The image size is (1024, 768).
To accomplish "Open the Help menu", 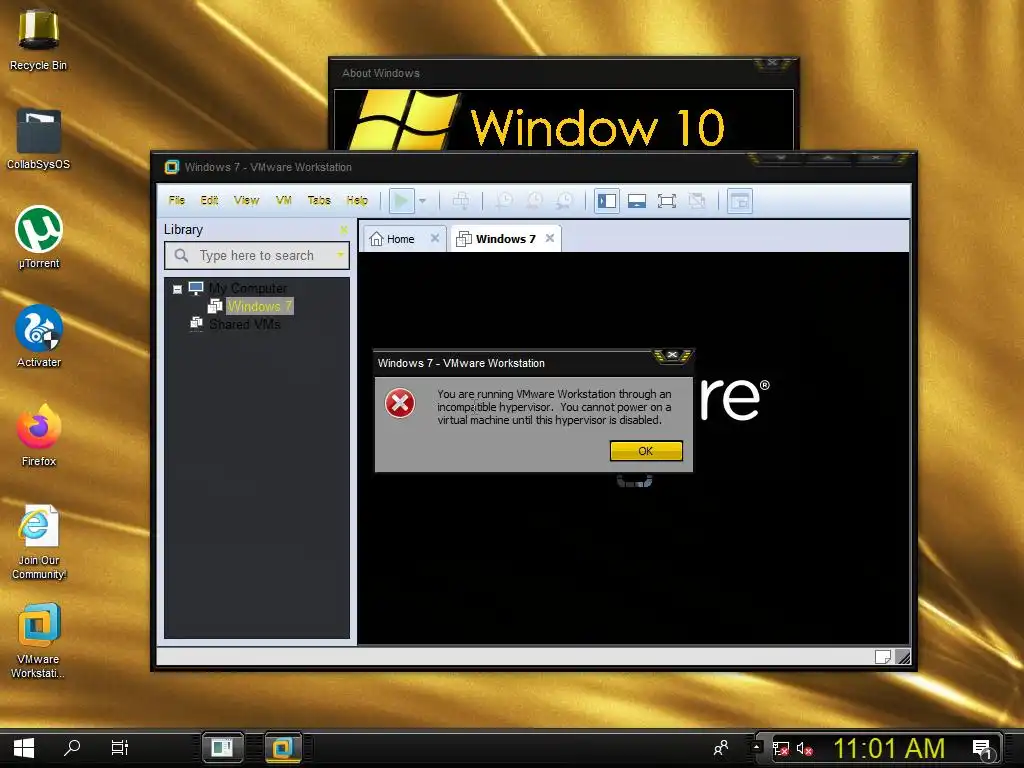I will [x=357, y=200].
